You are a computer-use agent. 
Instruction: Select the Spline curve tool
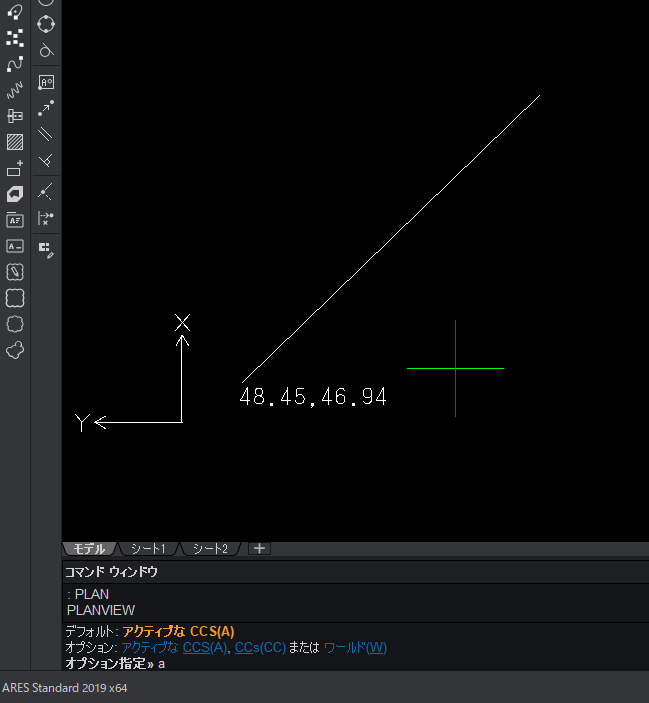(15, 64)
